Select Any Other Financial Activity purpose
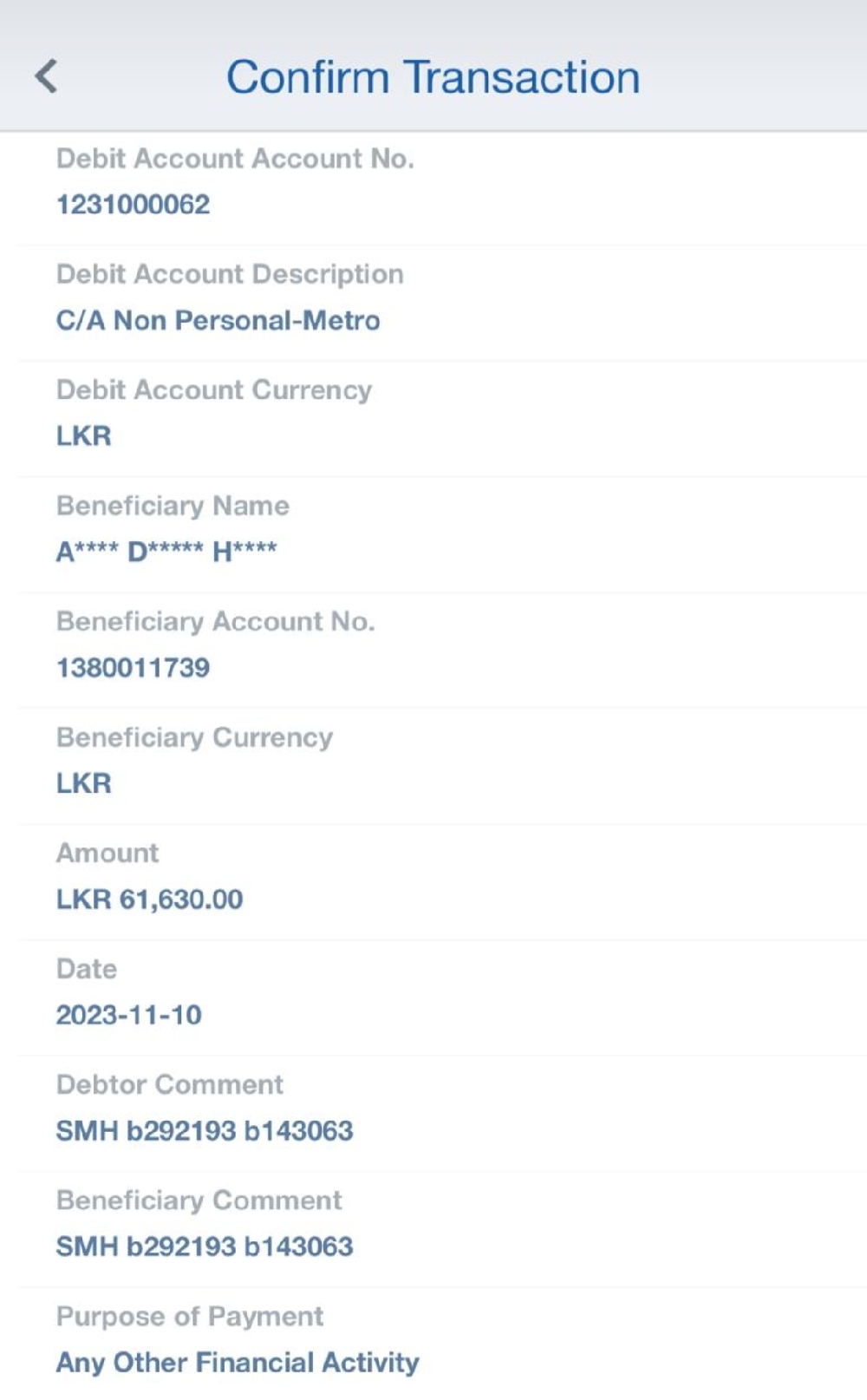The height and width of the screenshot is (1400, 867). [238, 1363]
